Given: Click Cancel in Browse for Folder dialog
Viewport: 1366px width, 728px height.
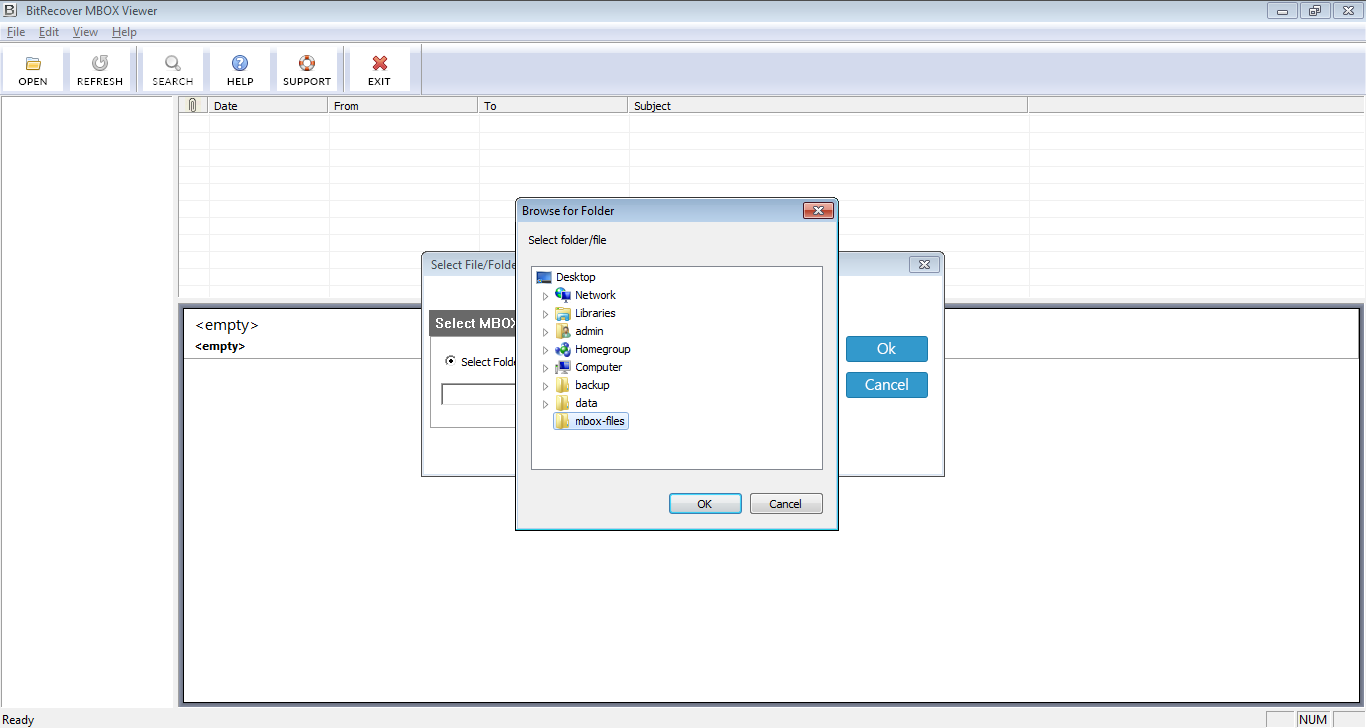Looking at the screenshot, I should click(786, 504).
